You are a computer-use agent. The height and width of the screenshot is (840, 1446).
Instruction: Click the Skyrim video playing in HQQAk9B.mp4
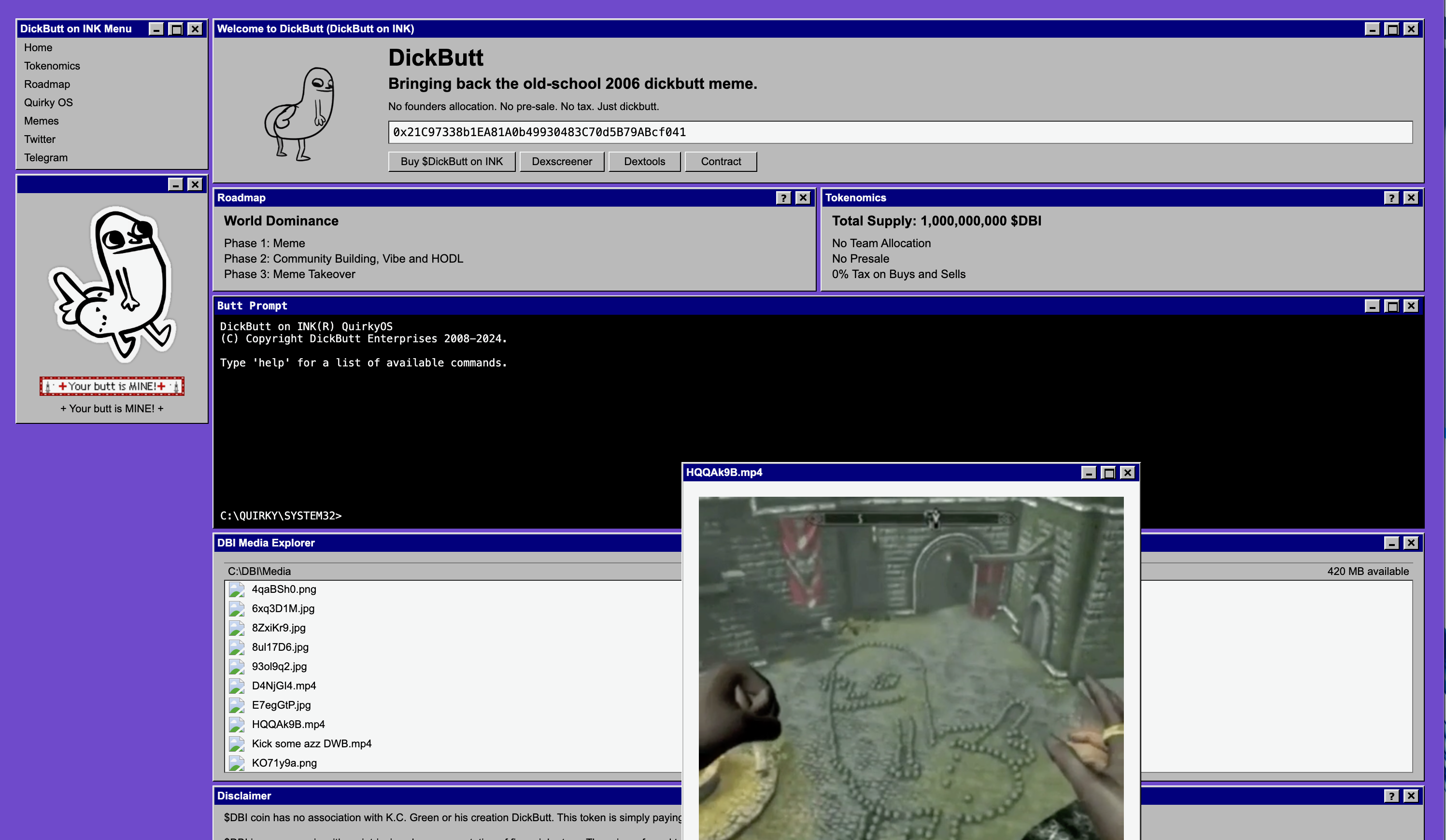click(911, 665)
